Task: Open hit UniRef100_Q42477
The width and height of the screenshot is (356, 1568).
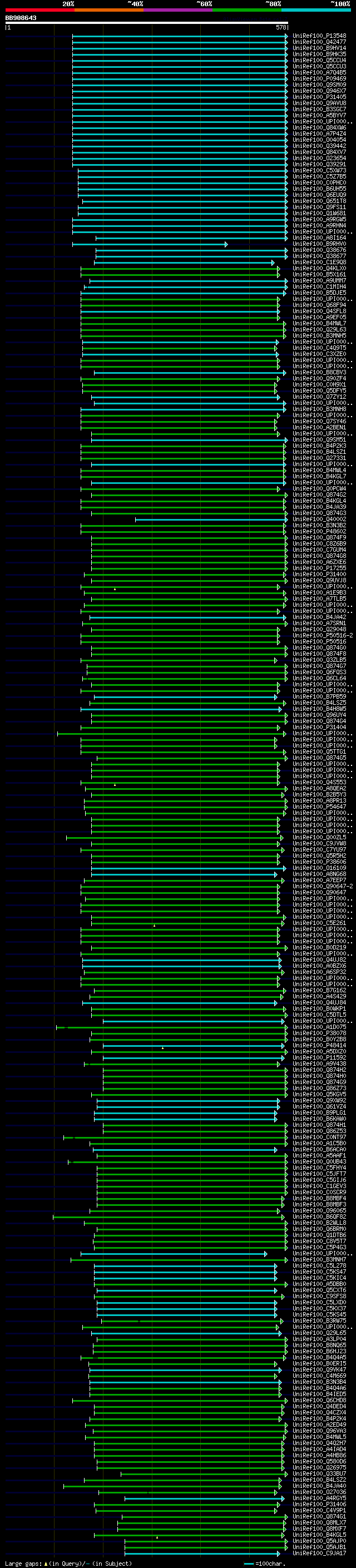Action: (x=319, y=42)
